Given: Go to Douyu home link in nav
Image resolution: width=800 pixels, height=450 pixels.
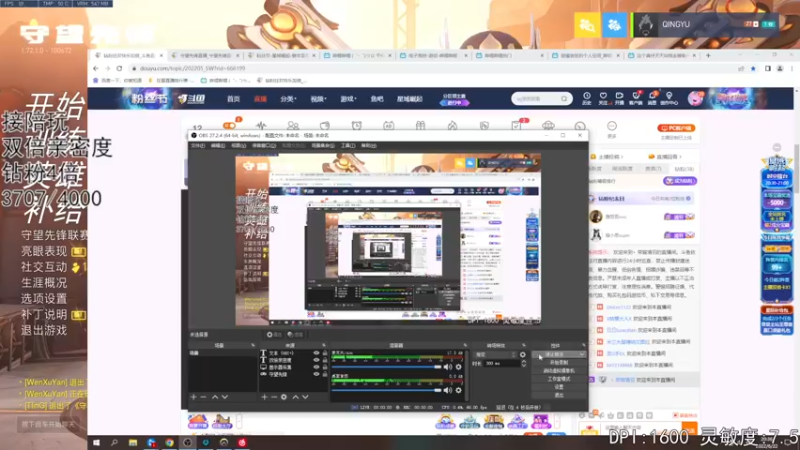Looking at the screenshot, I should [233, 99].
